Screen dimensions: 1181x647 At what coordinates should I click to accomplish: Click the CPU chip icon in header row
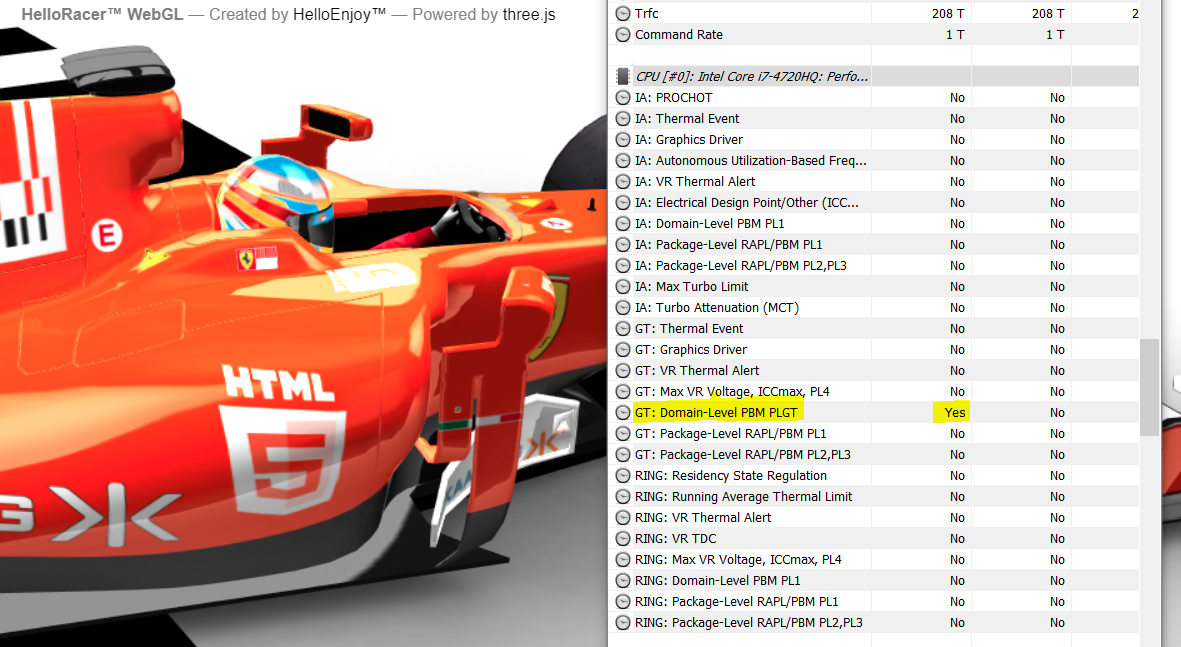pyautogui.click(x=623, y=76)
